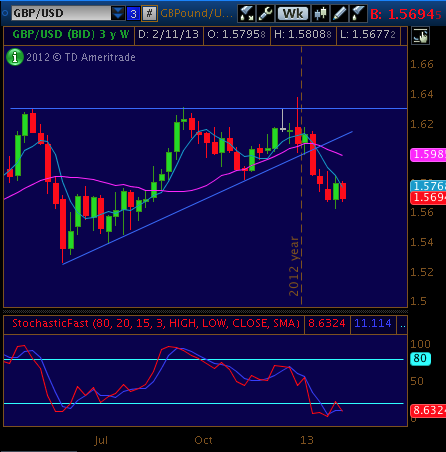Click the GBPound/U... description label
The height and width of the screenshot is (452, 446).
(x=196, y=13)
